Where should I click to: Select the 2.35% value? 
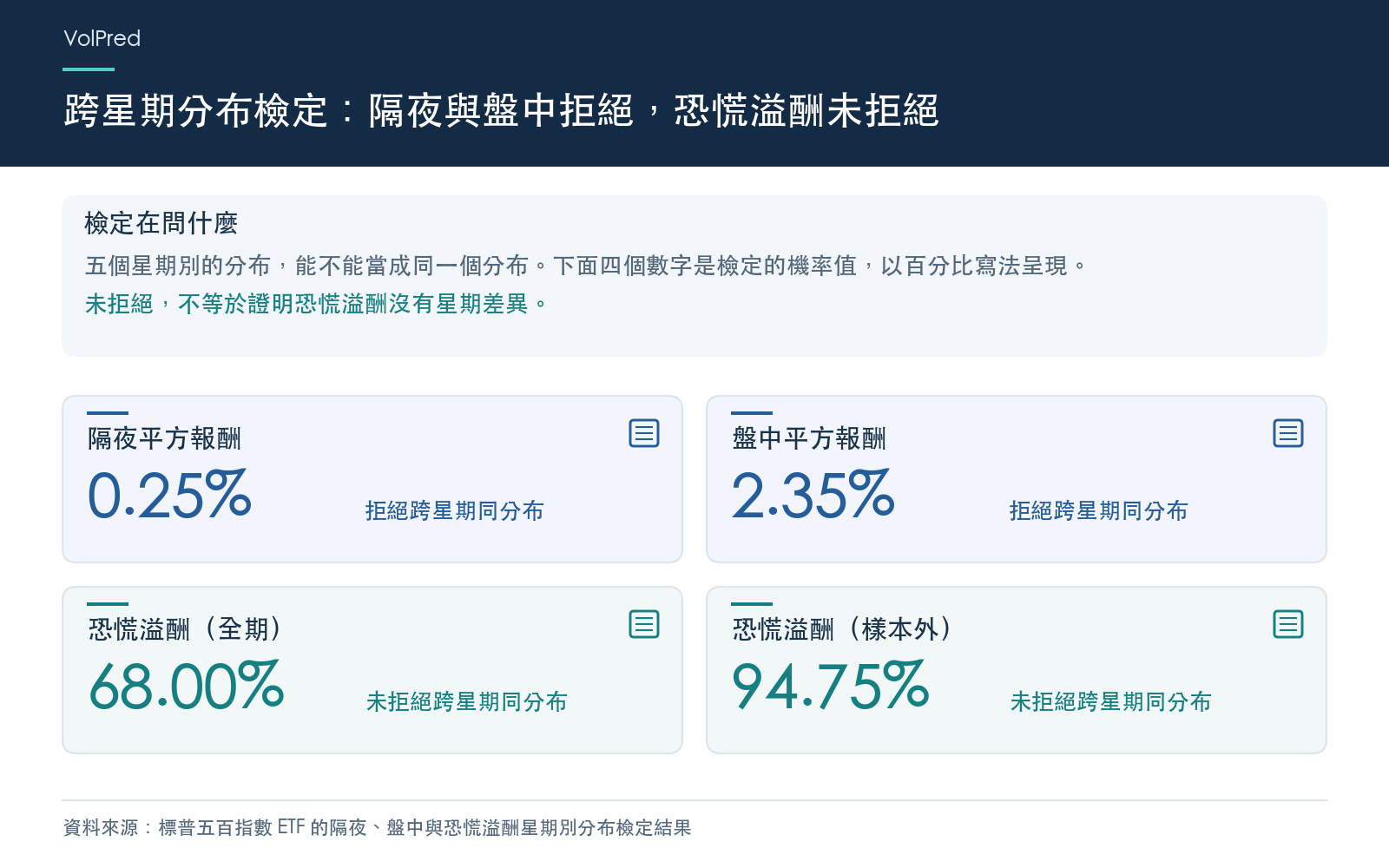point(813,495)
